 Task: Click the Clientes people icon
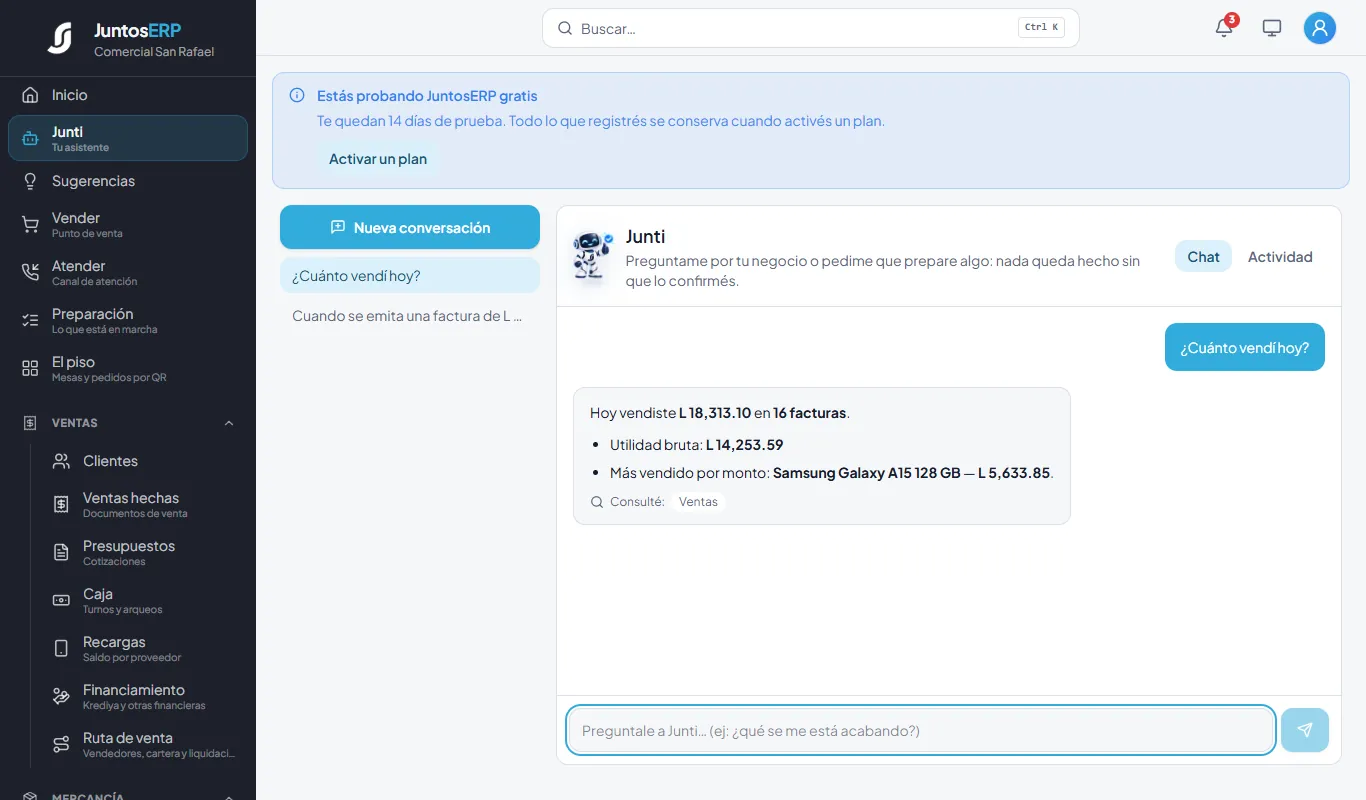pos(61,461)
